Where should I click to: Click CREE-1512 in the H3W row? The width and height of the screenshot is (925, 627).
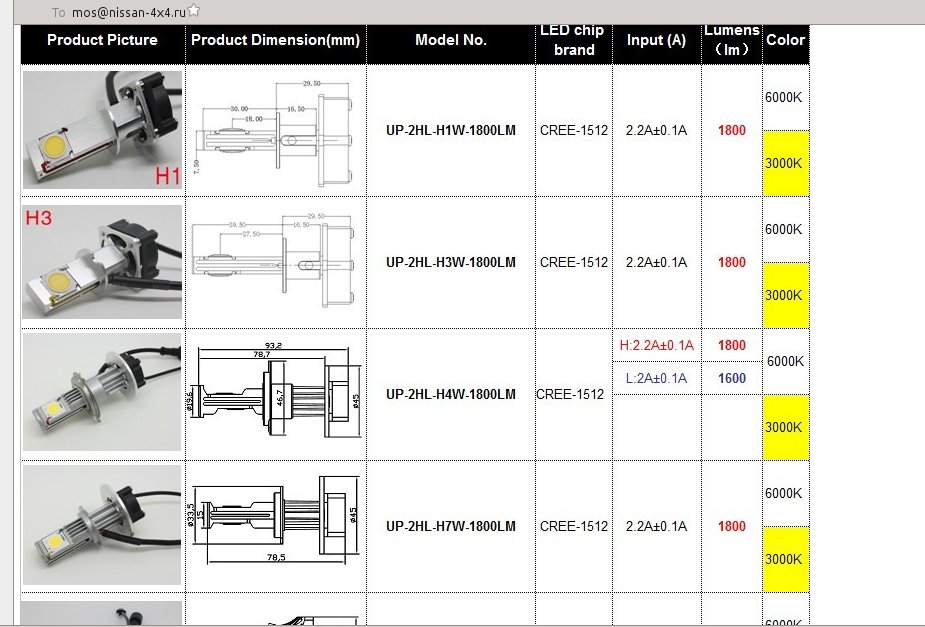pyautogui.click(x=573, y=262)
